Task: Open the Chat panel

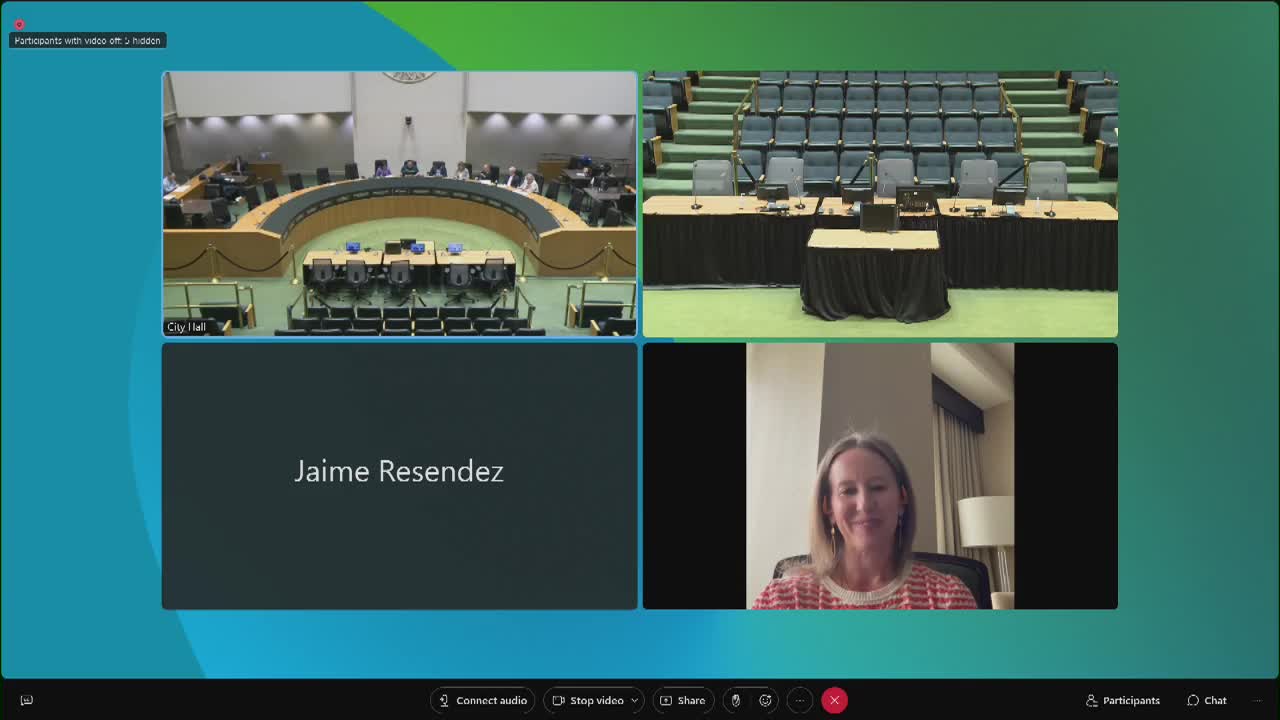Action: (x=1206, y=700)
